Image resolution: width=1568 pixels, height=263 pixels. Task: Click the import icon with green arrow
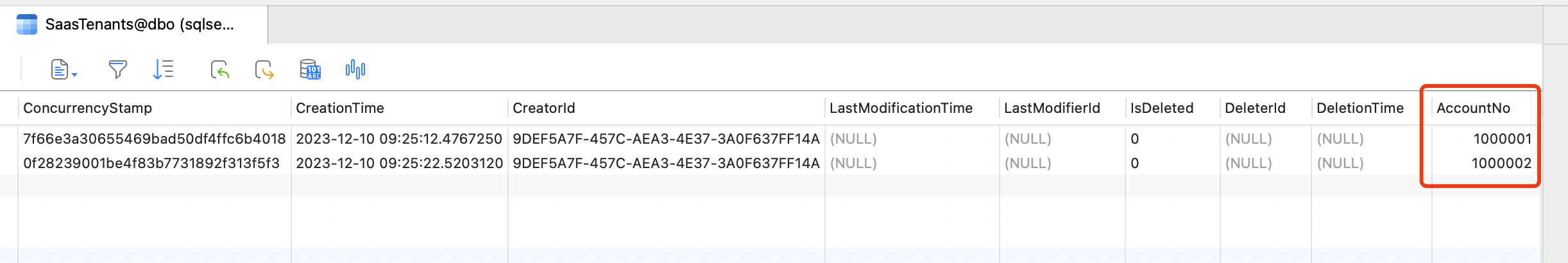click(219, 69)
